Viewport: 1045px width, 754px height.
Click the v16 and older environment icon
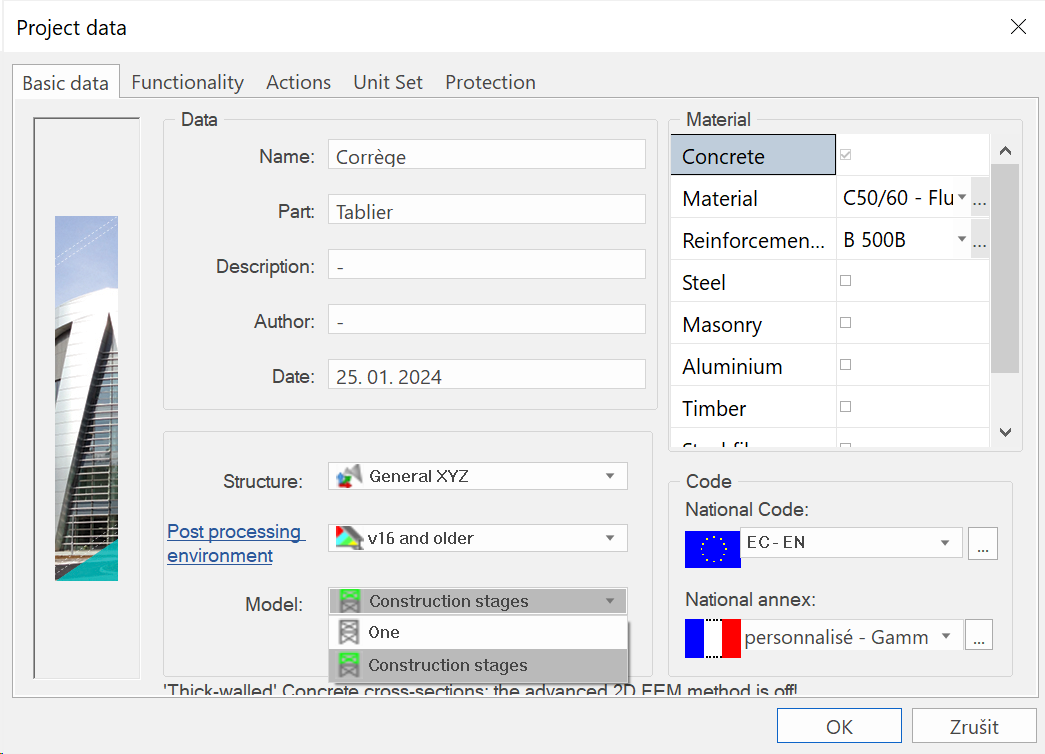tap(347, 538)
